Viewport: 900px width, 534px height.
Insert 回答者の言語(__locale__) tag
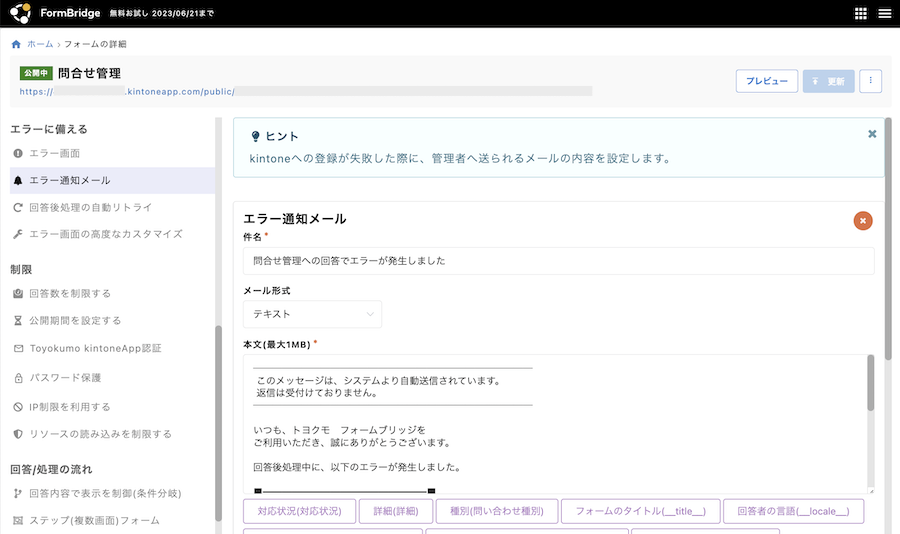tap(793, 511)
